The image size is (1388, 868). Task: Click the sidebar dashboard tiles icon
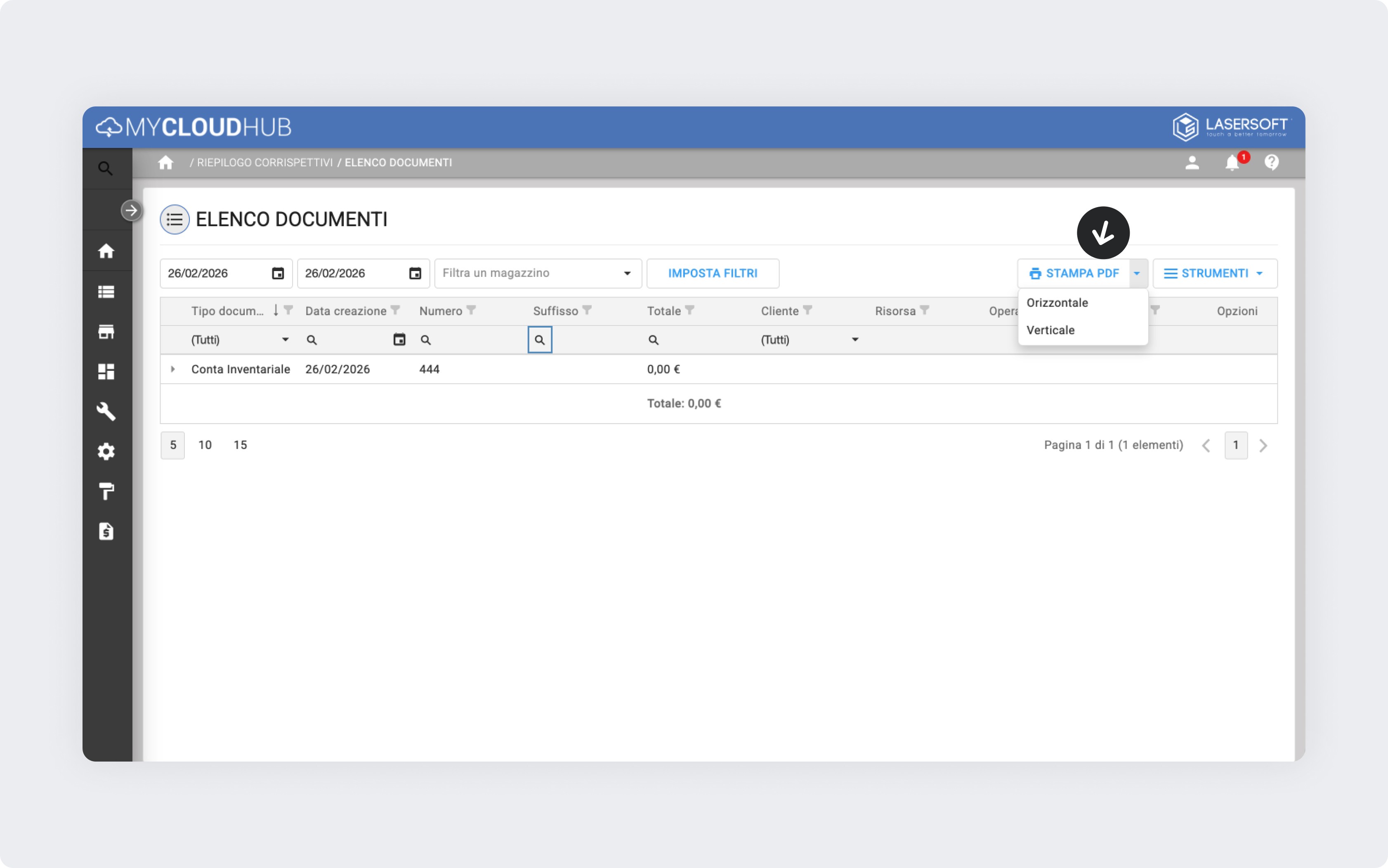coord(106,371)
